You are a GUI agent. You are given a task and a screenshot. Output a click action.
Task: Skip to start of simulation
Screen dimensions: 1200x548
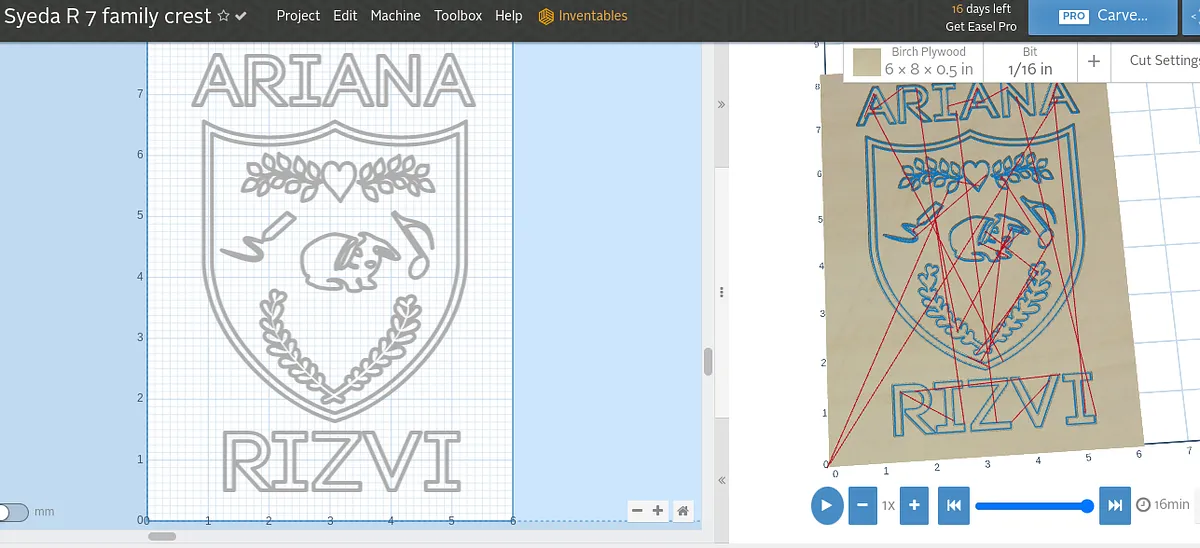pyautogui.click(x=953, y=505)
